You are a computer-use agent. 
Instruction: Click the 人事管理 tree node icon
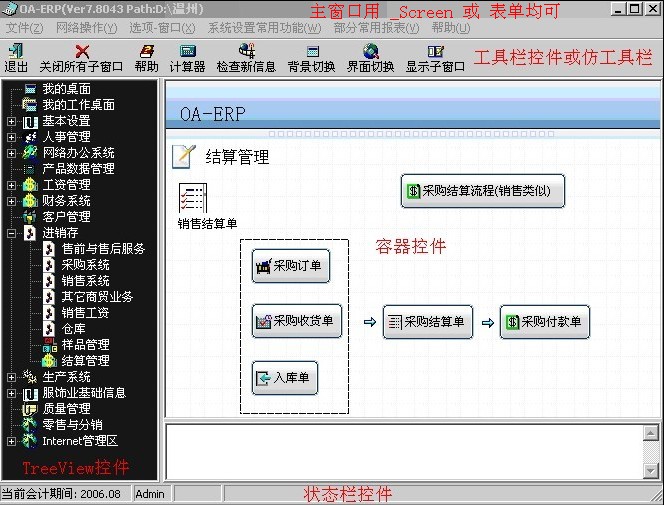pyautogui.click(x=30, y=137)
